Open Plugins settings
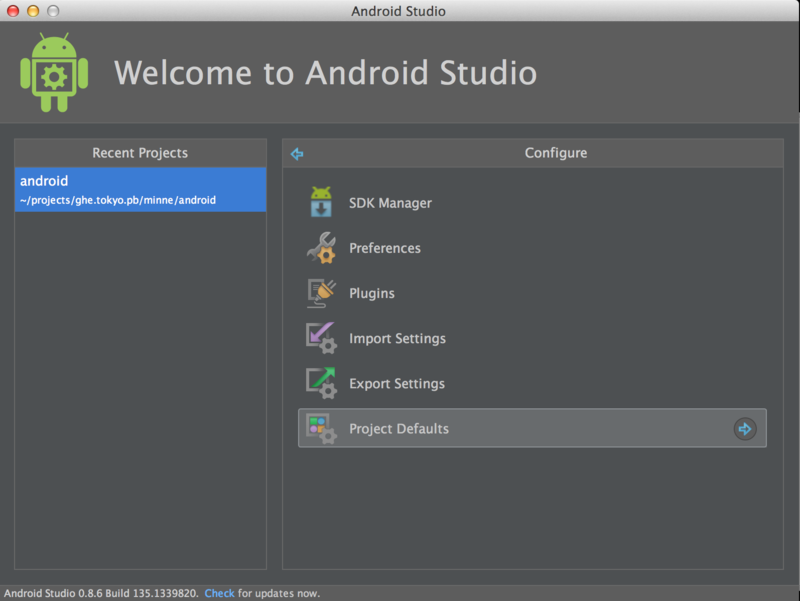 click(x=371, y=293)
